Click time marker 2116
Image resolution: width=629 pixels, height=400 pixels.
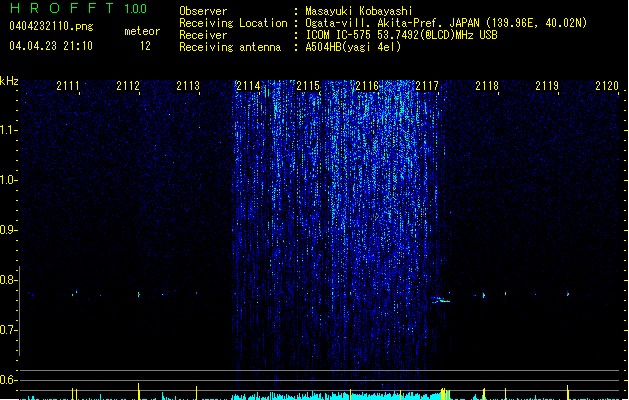click(367, 85)
